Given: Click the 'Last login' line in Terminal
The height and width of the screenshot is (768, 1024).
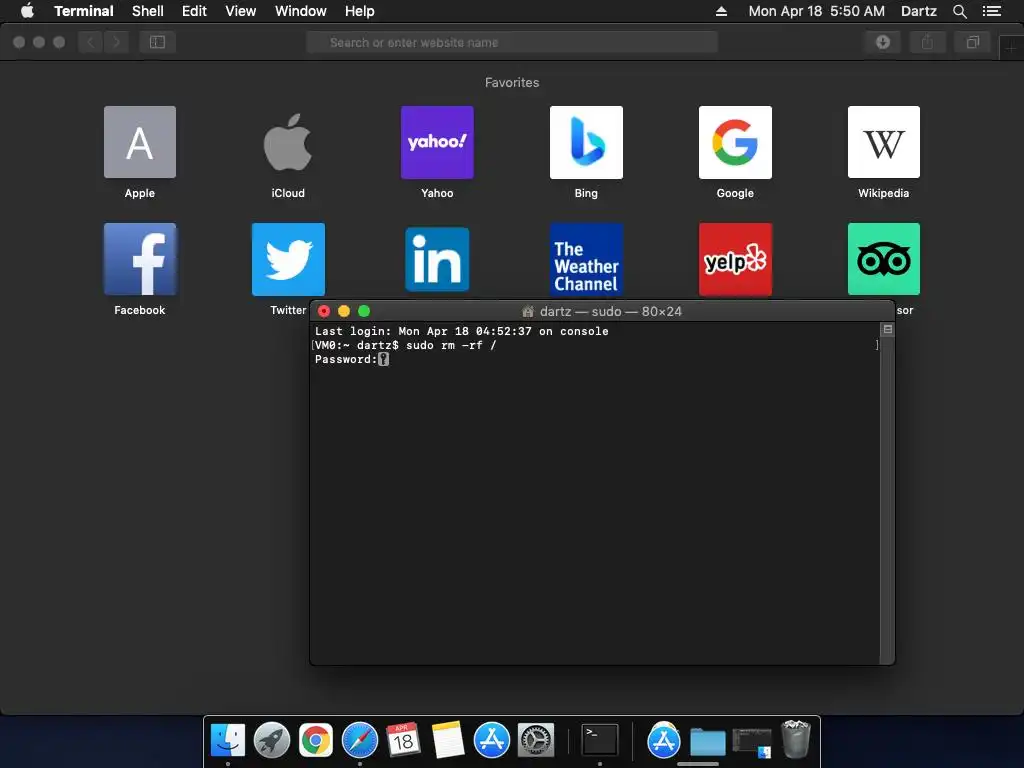Looking at the screenshot, I should click(462, 331).
